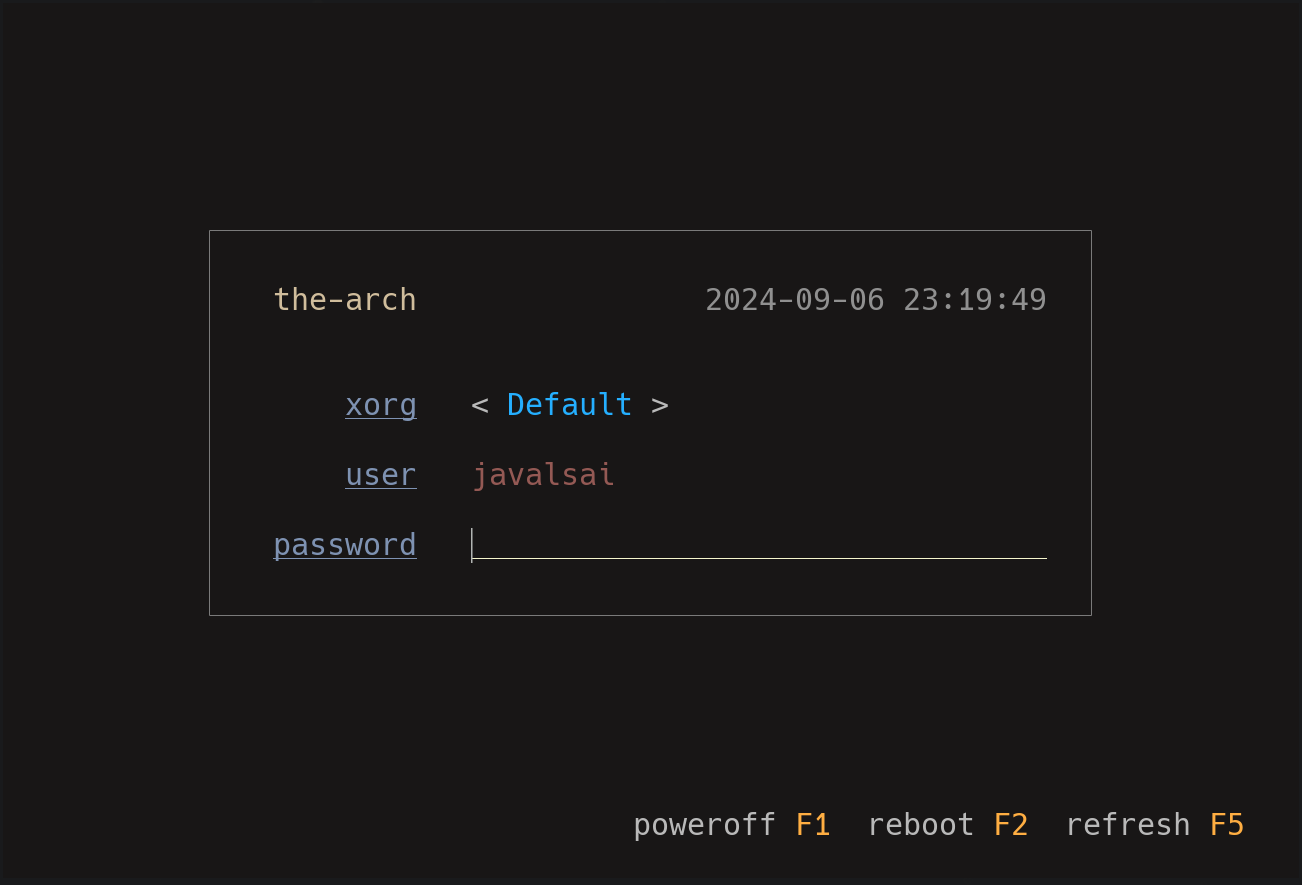Click the login box border frame
The width and height of the screenshot is (1302, 885).
pyautogui.click(x=650, y=231)
